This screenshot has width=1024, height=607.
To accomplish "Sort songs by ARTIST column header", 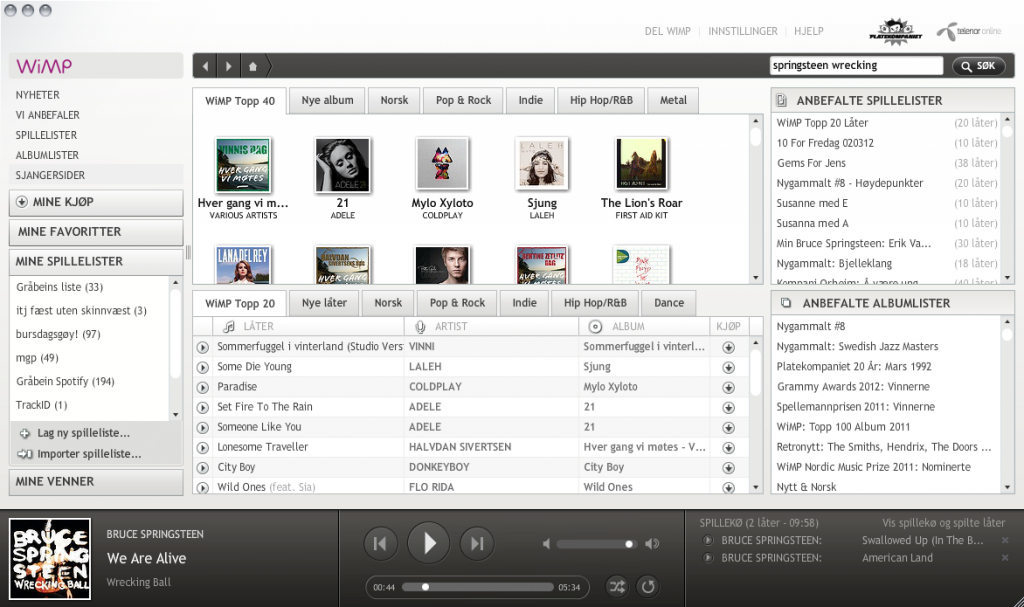I will pyautogui.click(x=491, y=326).
